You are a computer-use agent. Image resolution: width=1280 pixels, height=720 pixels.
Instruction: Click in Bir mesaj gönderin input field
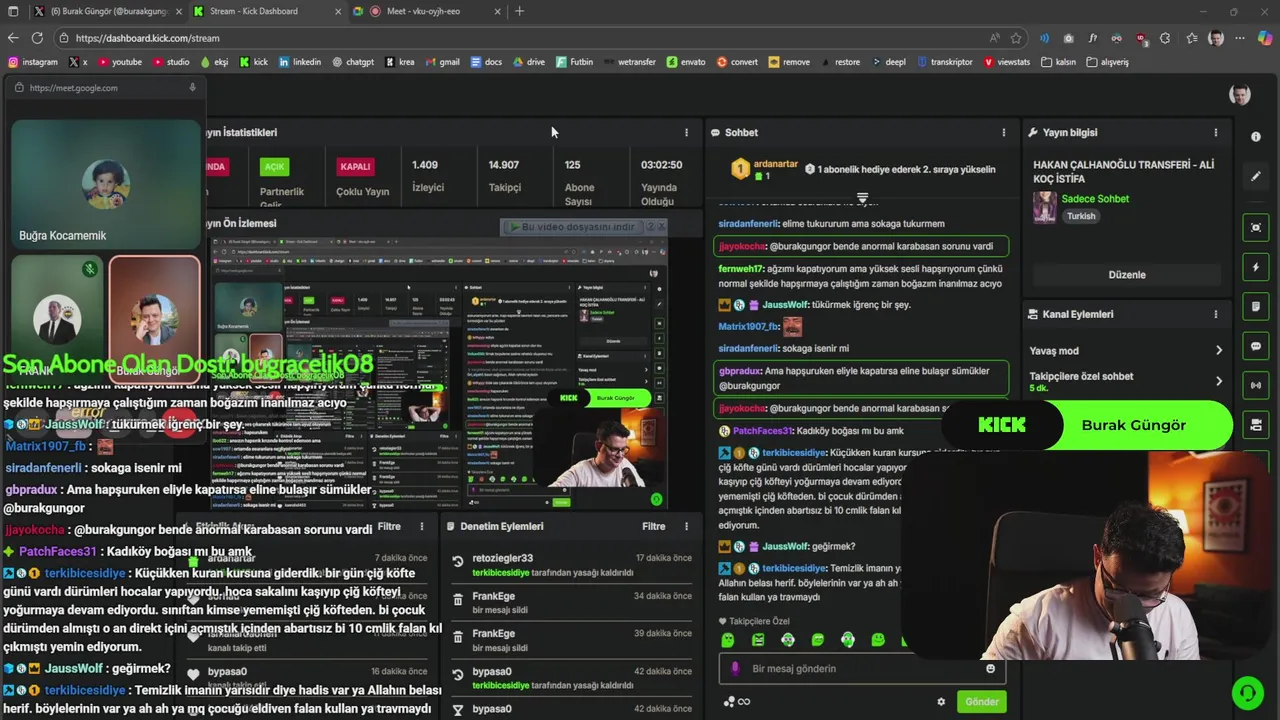(860, 669)
